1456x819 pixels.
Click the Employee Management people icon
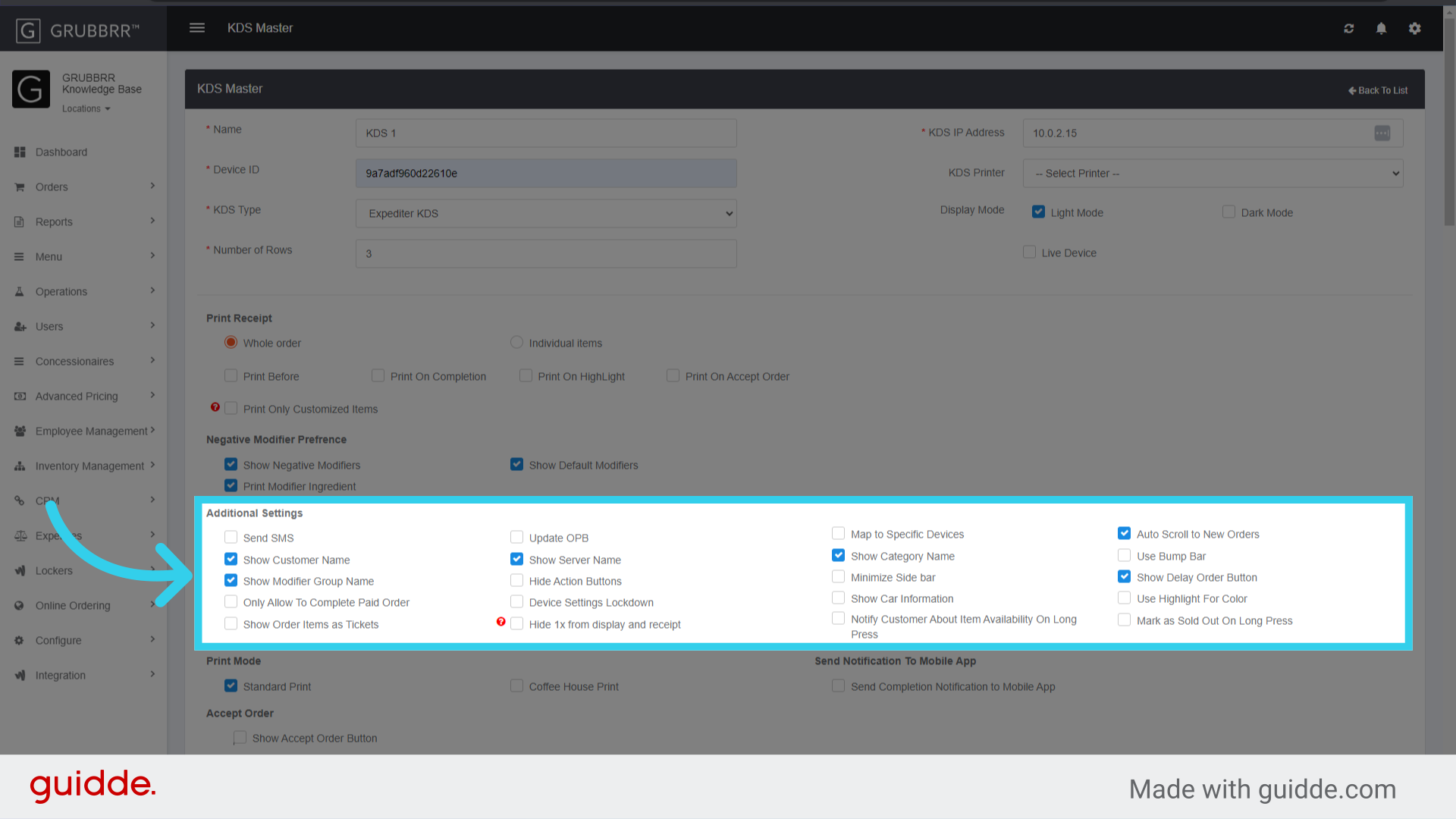point(20,431)
